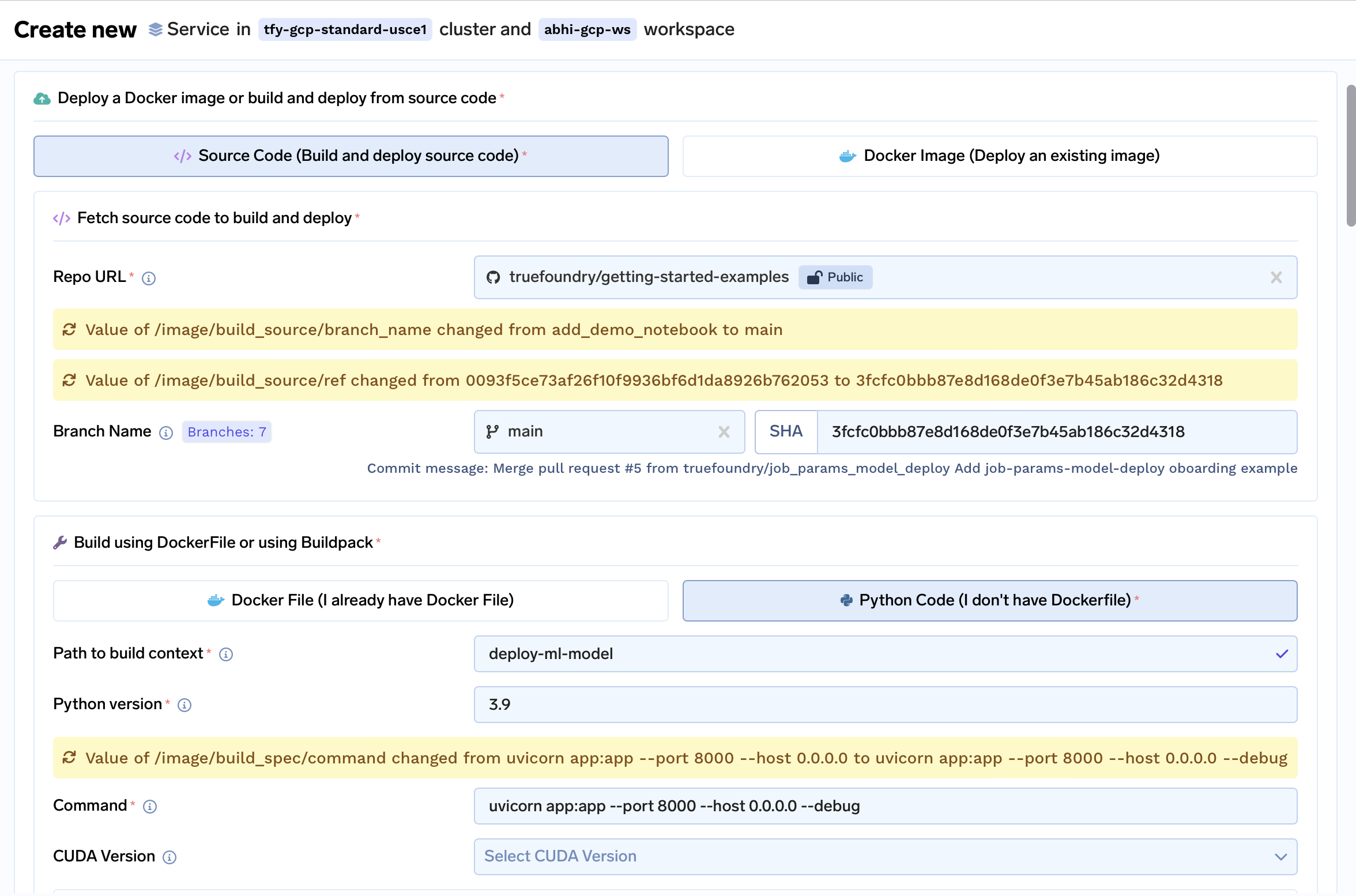The image size is (1356, 896).
Task: Open the Select CUDA Version dropdown
Action: (885, 857)
